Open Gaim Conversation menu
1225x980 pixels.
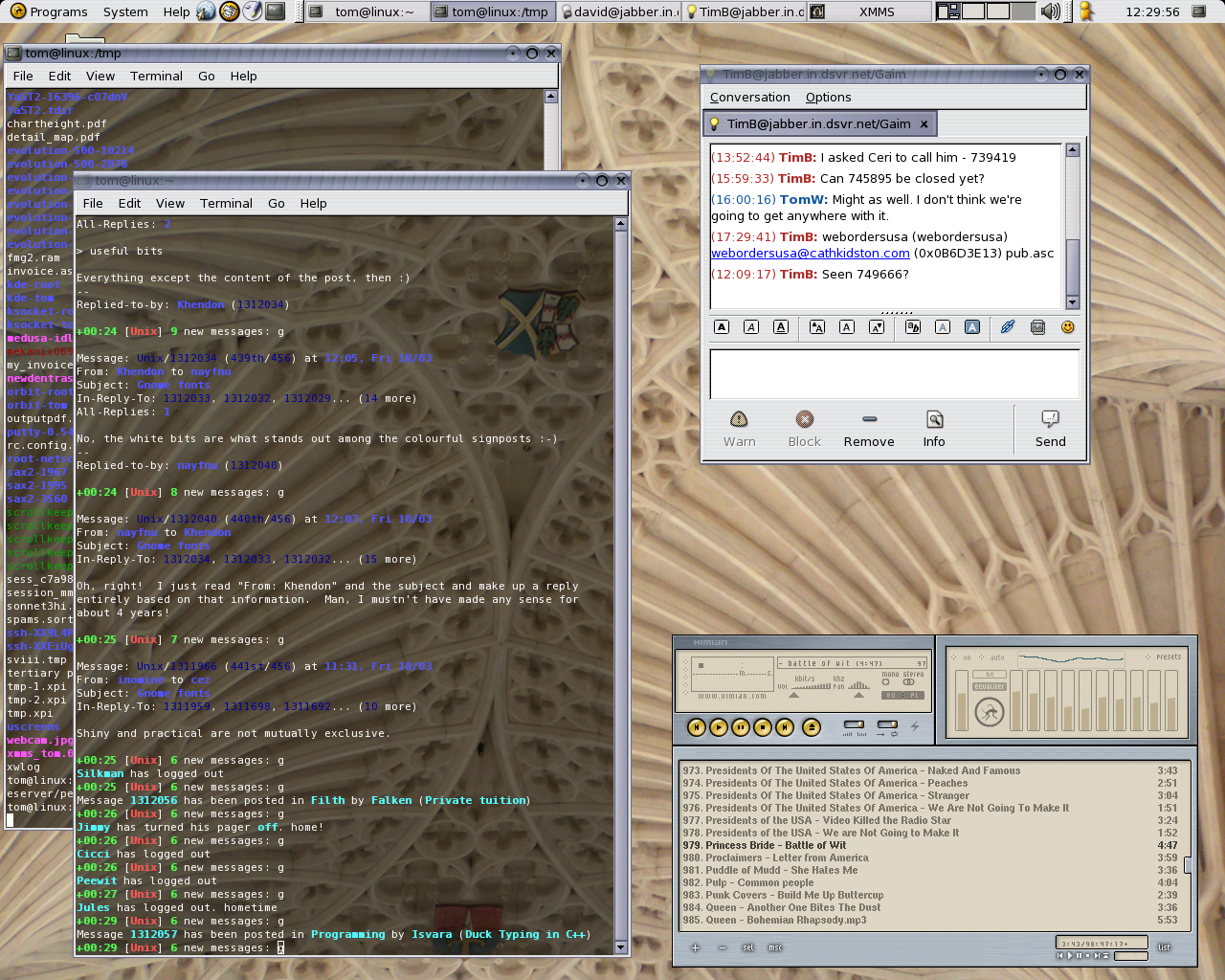tap(749, 98)
